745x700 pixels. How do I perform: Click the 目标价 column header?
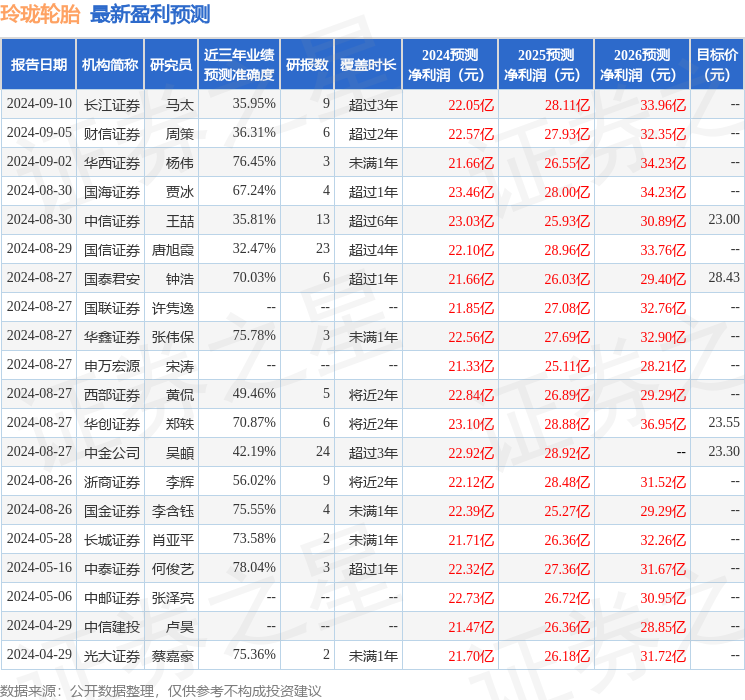coord(717,65)
